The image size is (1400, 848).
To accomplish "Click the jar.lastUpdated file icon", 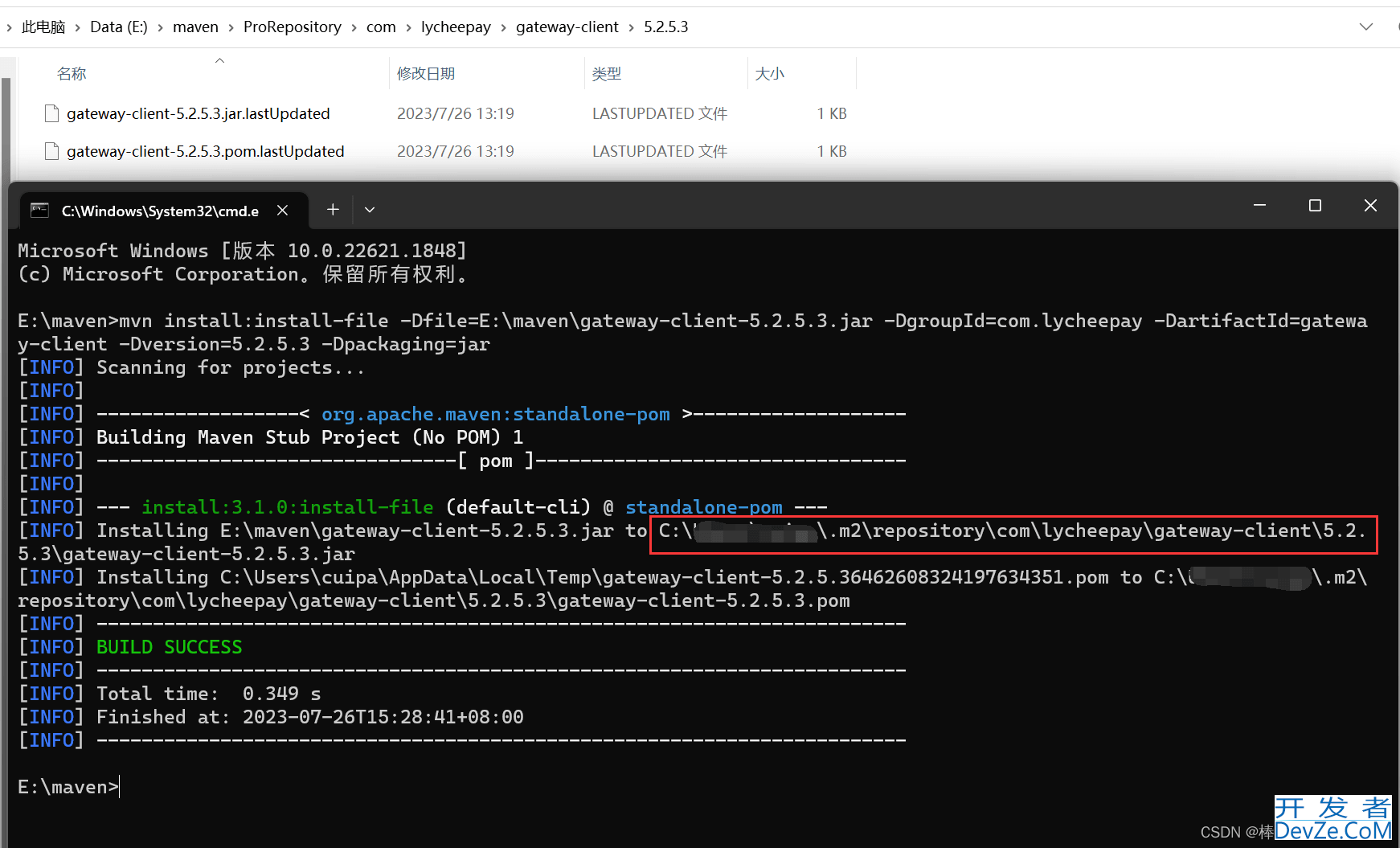I will click(52, 113).
